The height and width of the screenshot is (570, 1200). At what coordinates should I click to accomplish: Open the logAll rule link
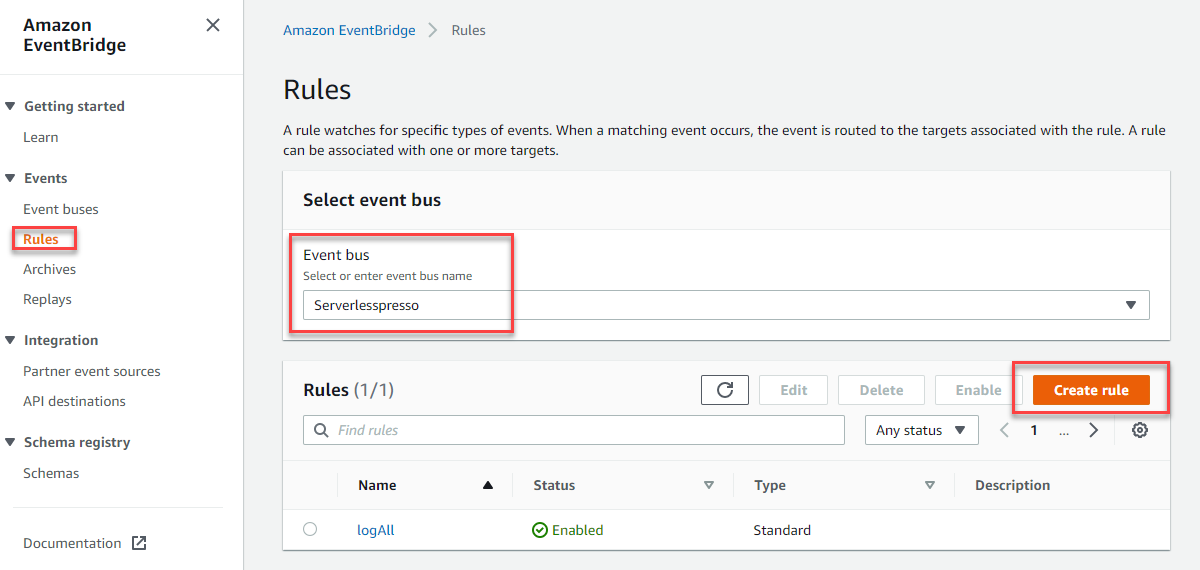click(376, 530)
